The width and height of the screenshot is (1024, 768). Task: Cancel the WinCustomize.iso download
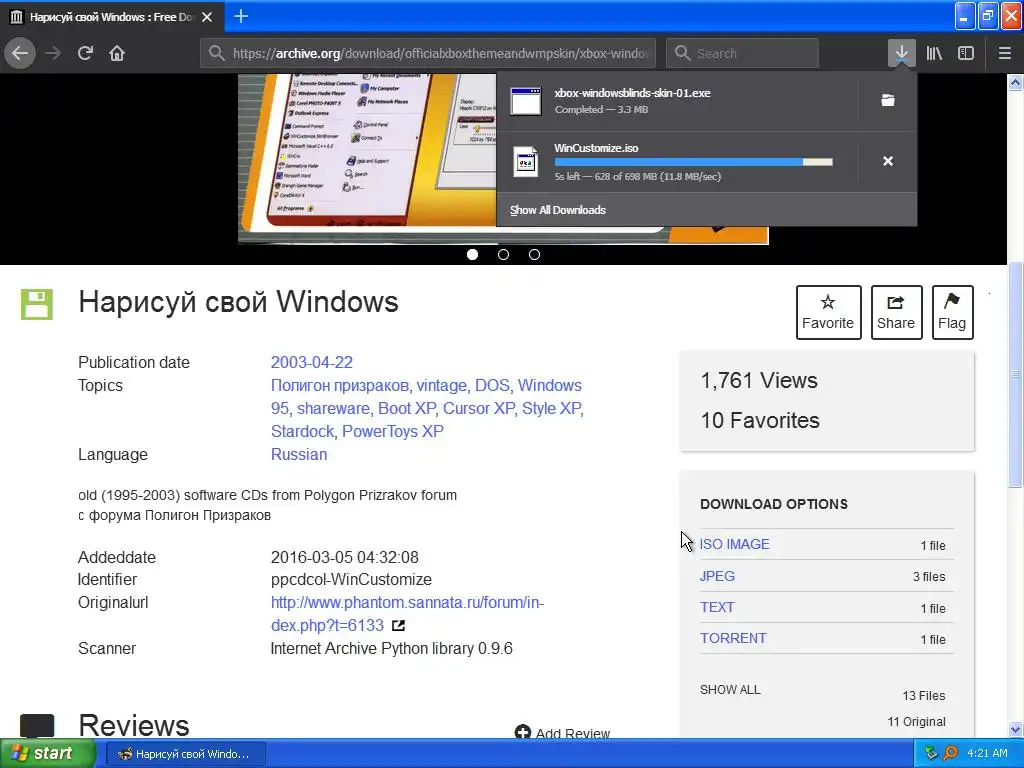888,161
